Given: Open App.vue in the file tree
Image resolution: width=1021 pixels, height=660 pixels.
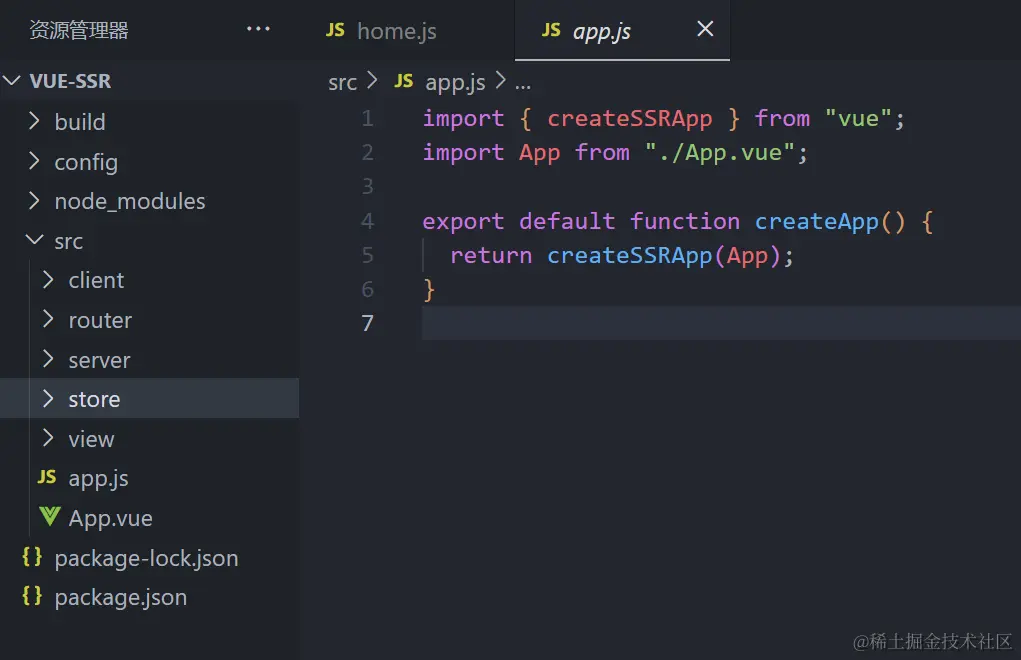Looking at the screenshot, I should pos(110,518).
